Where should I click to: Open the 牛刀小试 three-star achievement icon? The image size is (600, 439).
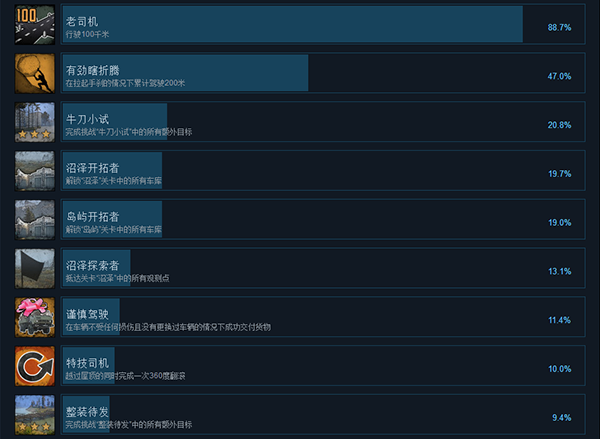pos(34,122)
